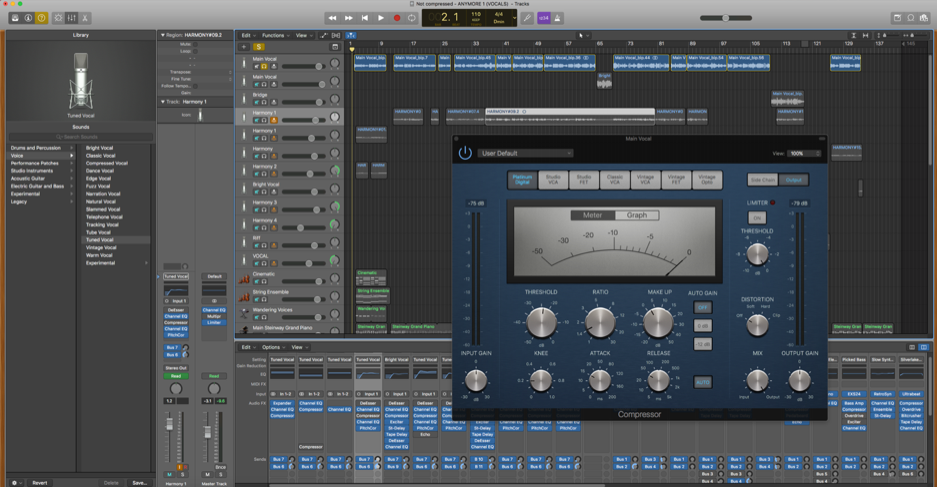The height and width of the screenshot is (487, 937).
Task: Click the Tuner icon in the control bar
Action: (x=527, y=18)
